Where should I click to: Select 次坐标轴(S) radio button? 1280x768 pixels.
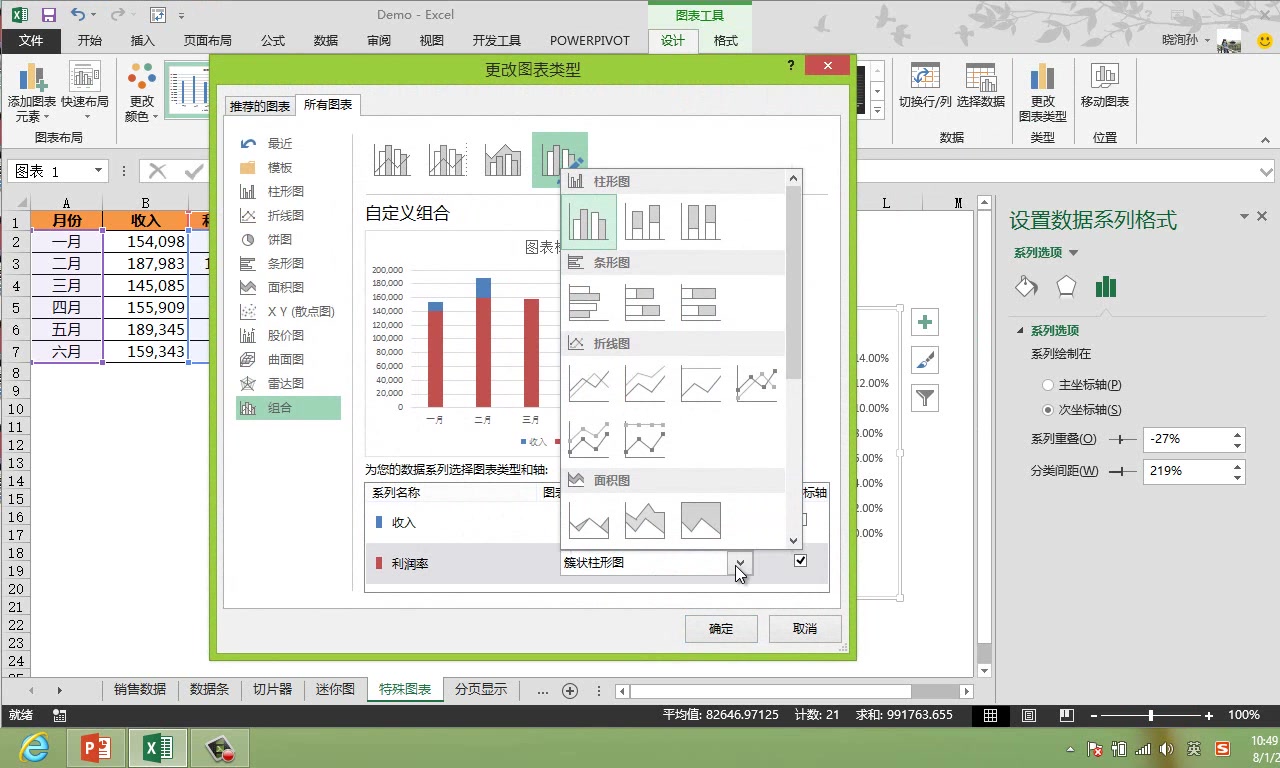(1048, 410)
